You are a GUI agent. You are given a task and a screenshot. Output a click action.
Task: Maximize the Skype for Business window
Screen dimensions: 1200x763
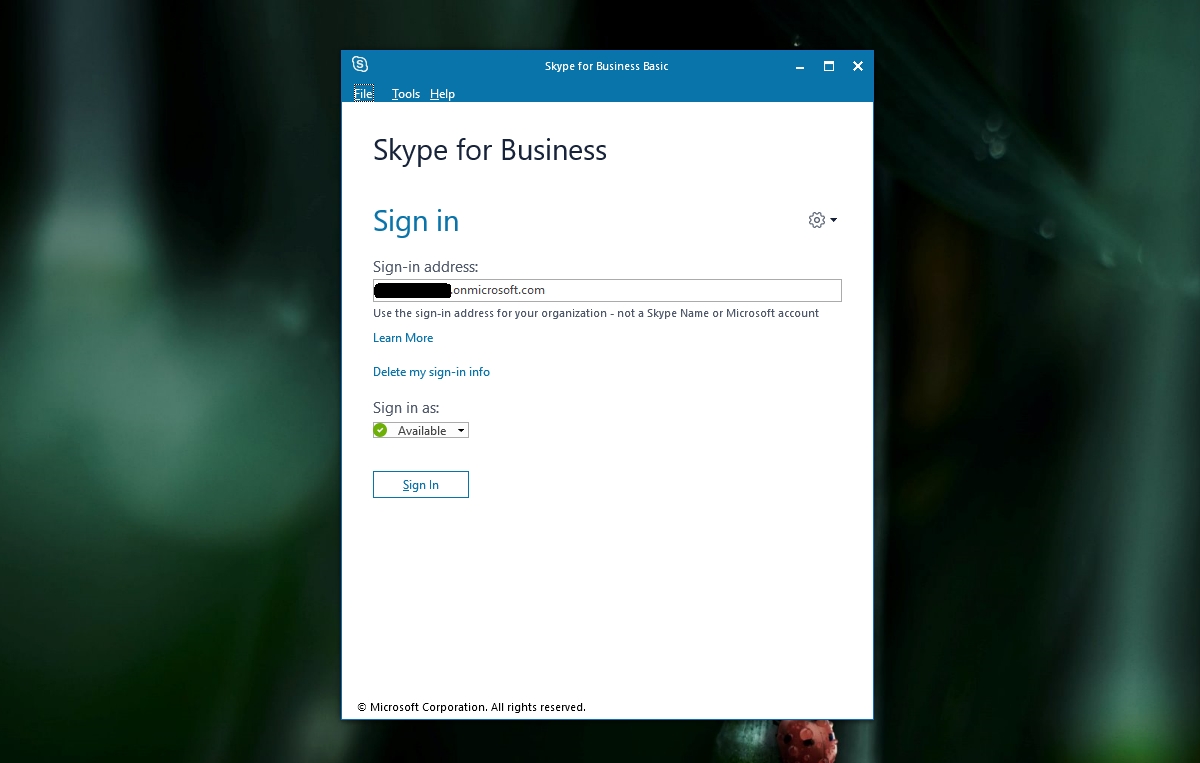(x=829, y=66)
